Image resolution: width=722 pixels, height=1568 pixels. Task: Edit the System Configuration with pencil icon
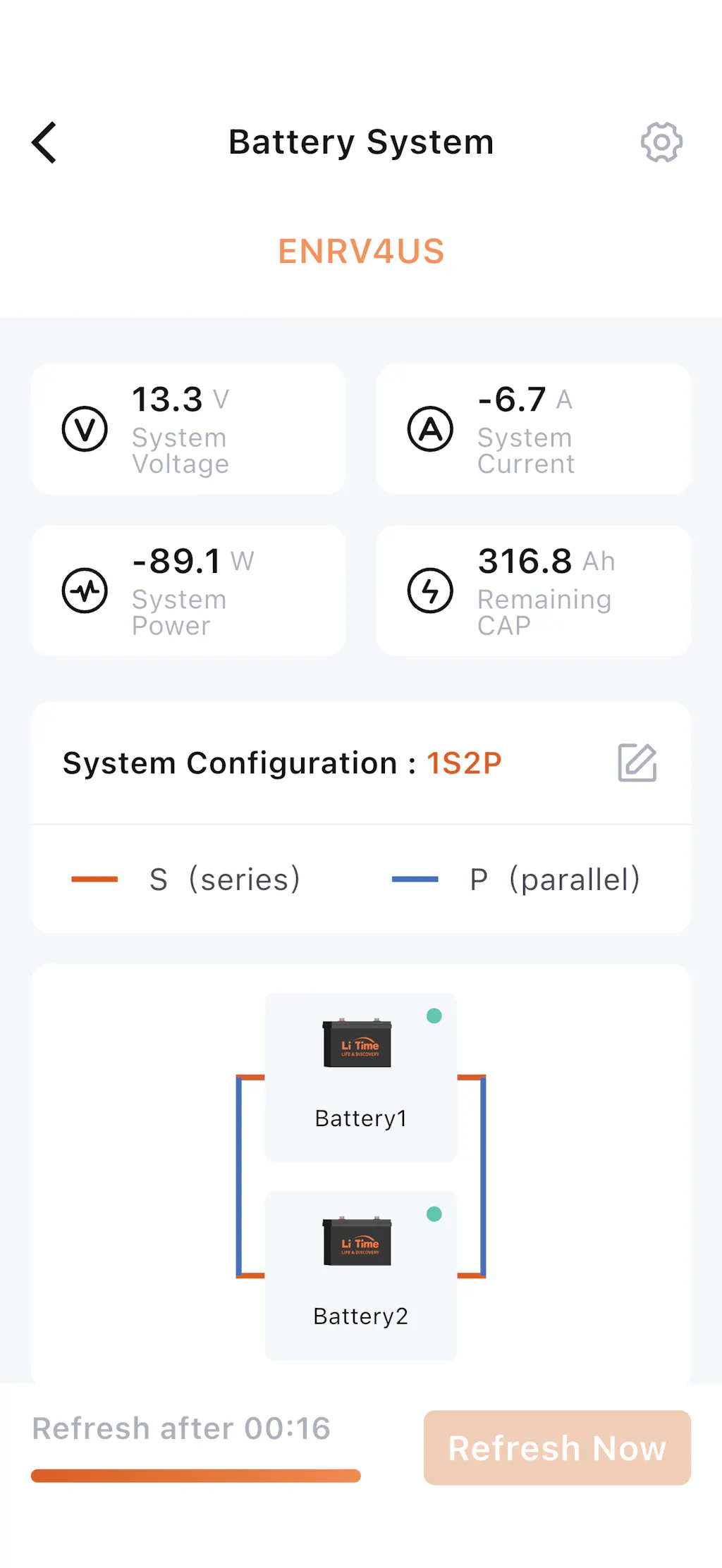[637, 763]
